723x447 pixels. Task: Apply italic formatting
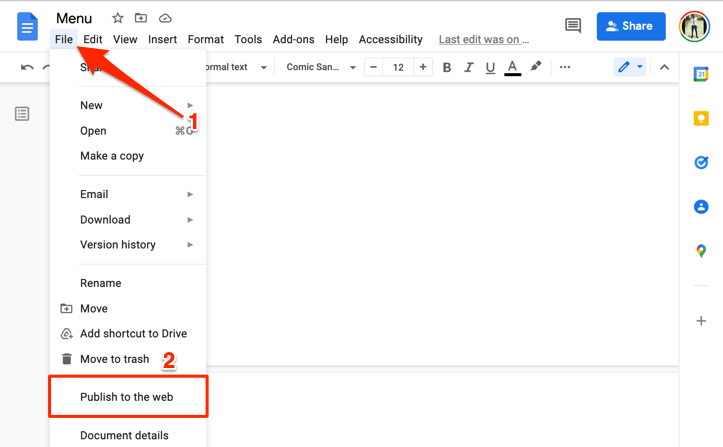point(468,68)
